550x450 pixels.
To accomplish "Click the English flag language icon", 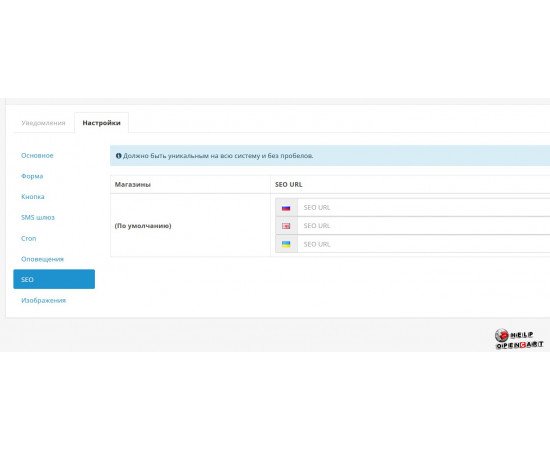I will tap(286, 226).
